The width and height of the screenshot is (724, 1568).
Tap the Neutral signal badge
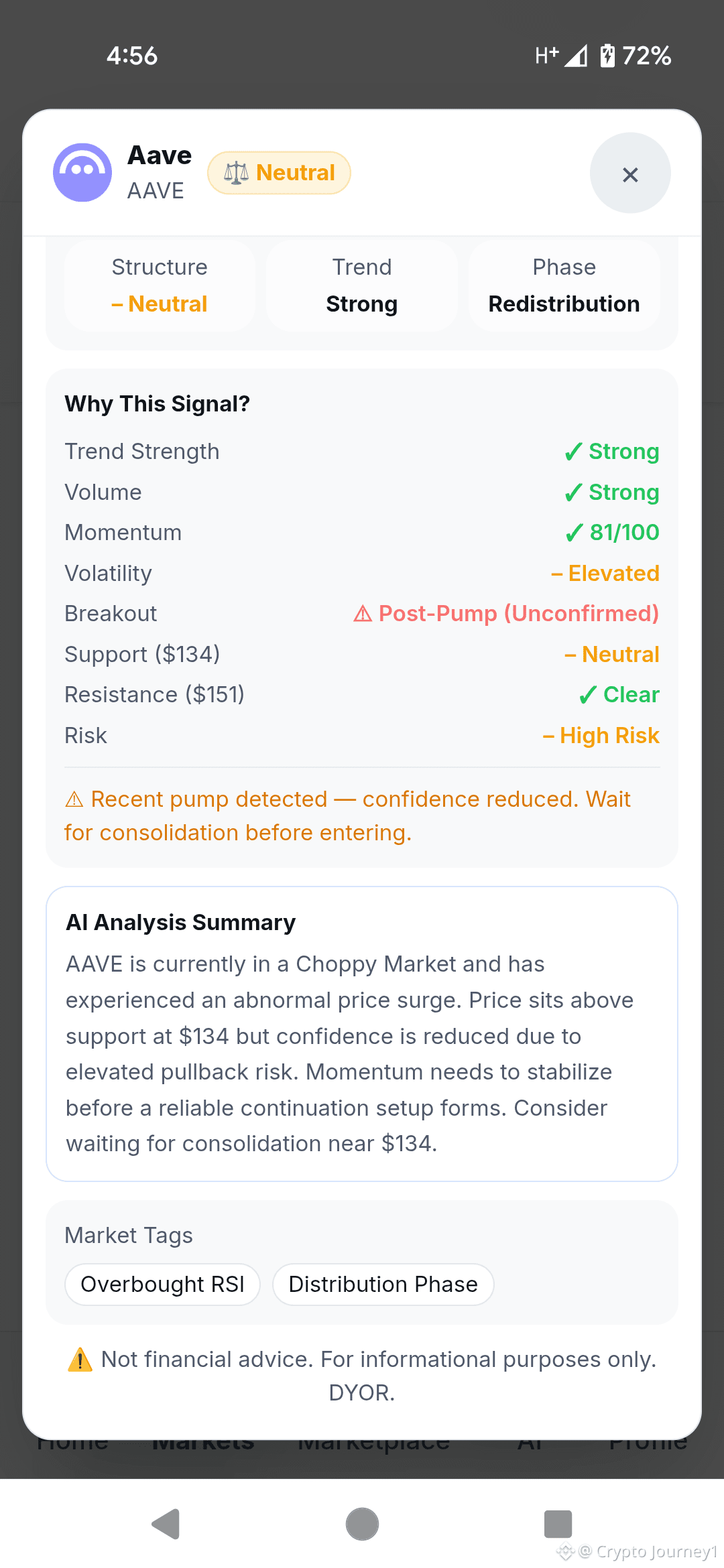click(x=279, y=173)
